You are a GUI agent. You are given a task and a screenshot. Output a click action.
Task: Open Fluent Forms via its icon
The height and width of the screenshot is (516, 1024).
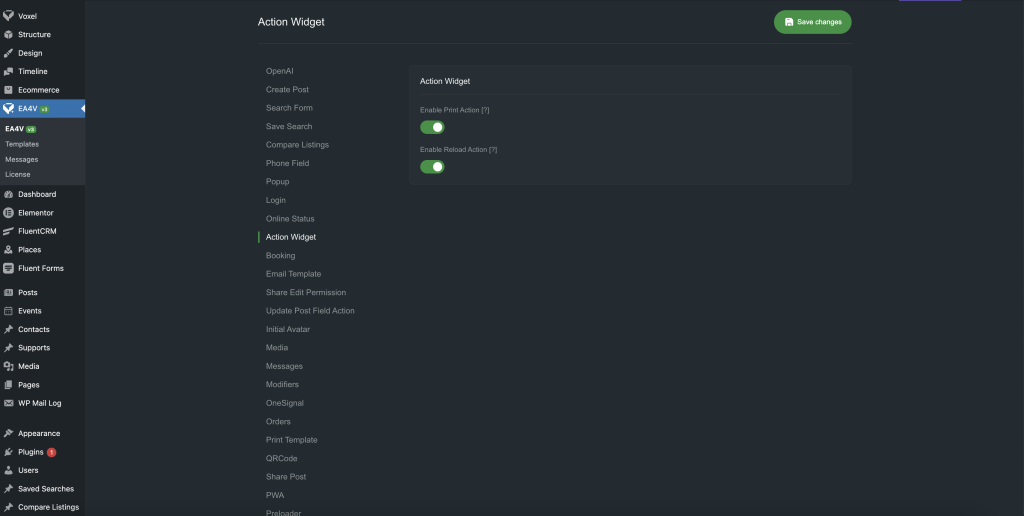point(9,268)
